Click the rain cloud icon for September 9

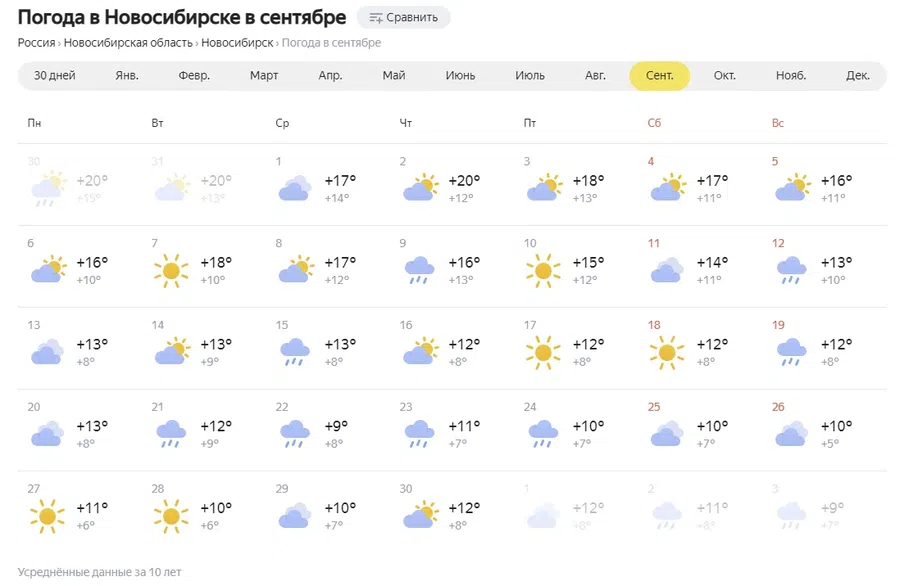(420, 270)
